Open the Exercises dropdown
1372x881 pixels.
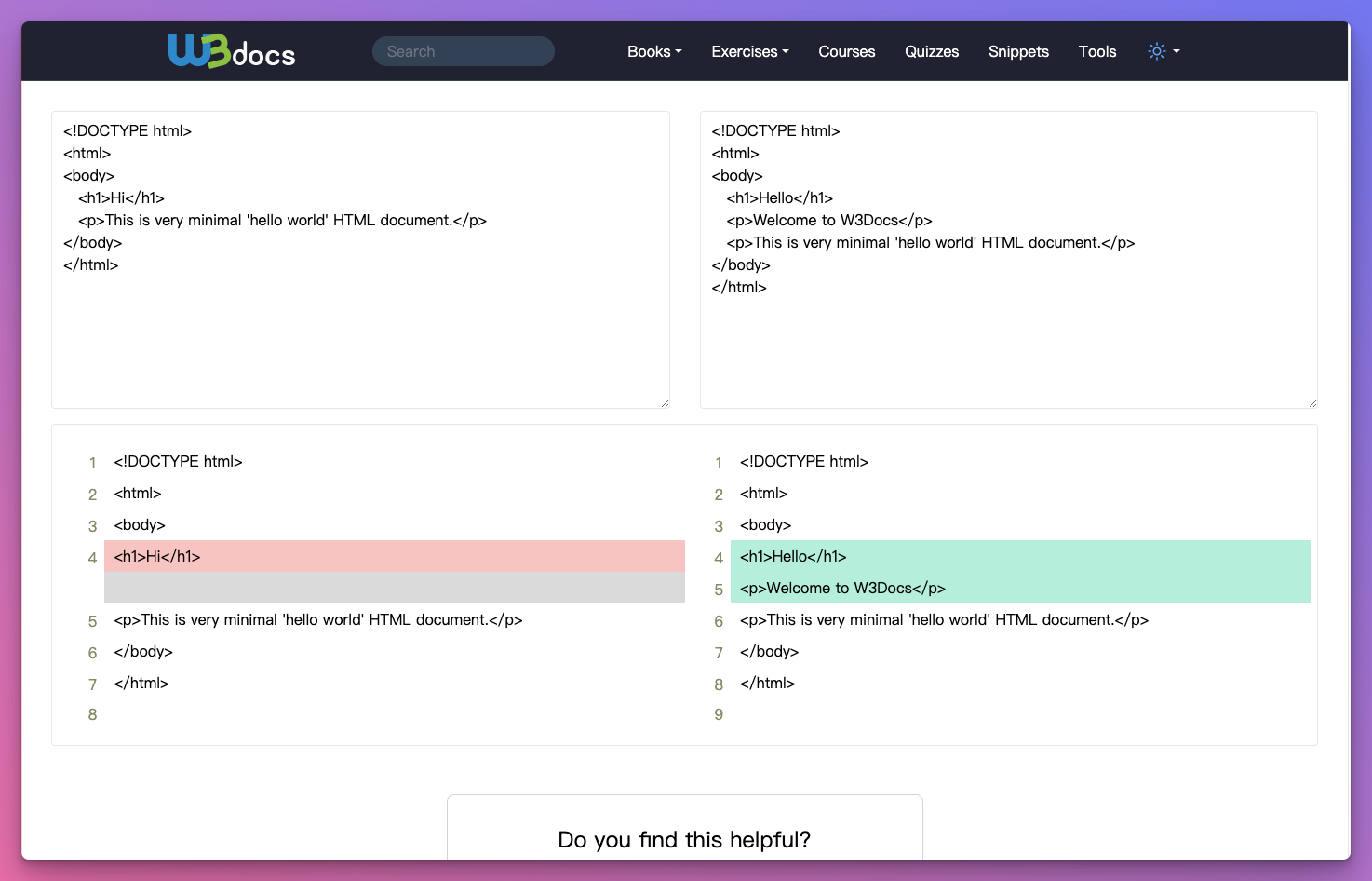(x=749, y=51)
